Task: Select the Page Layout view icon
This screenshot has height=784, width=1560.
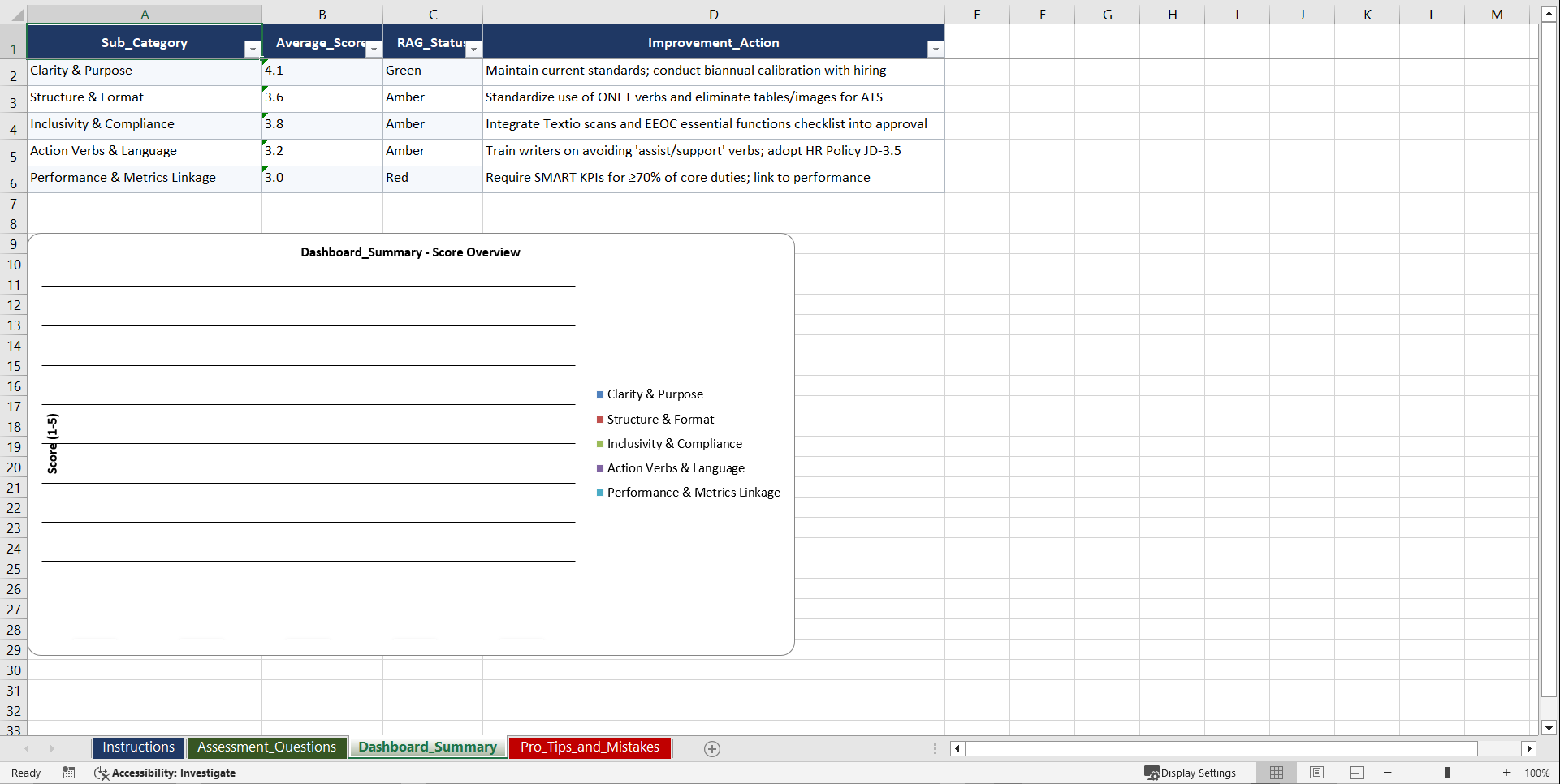Action: point(1316,773)
